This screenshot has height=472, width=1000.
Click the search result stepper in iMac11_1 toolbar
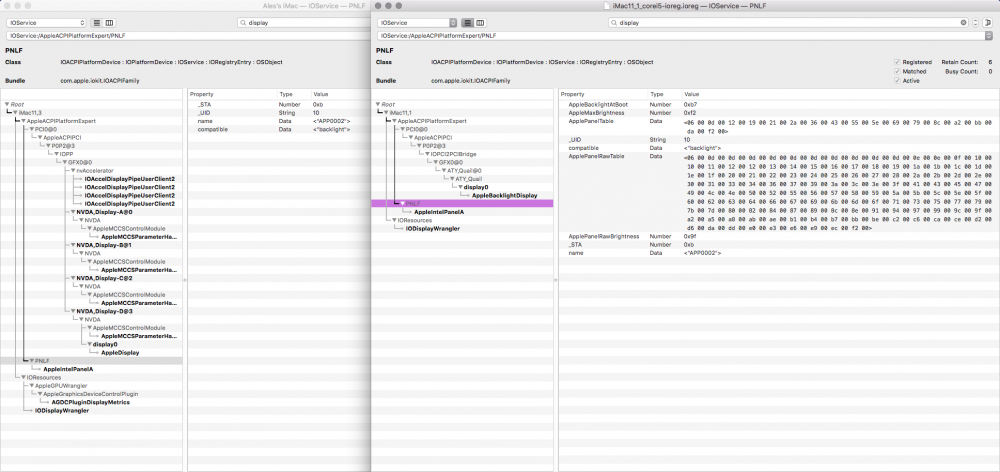(975, 22)
